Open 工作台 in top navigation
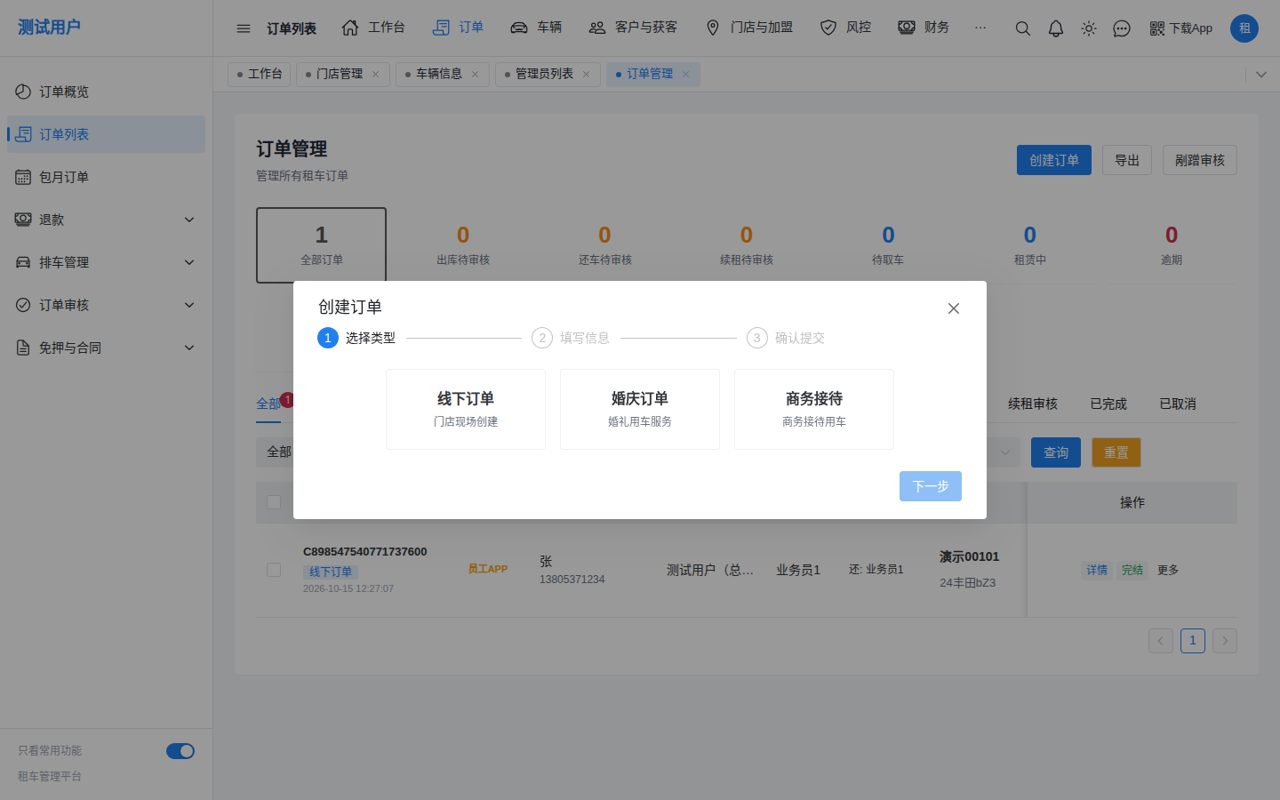 (373, 28)
